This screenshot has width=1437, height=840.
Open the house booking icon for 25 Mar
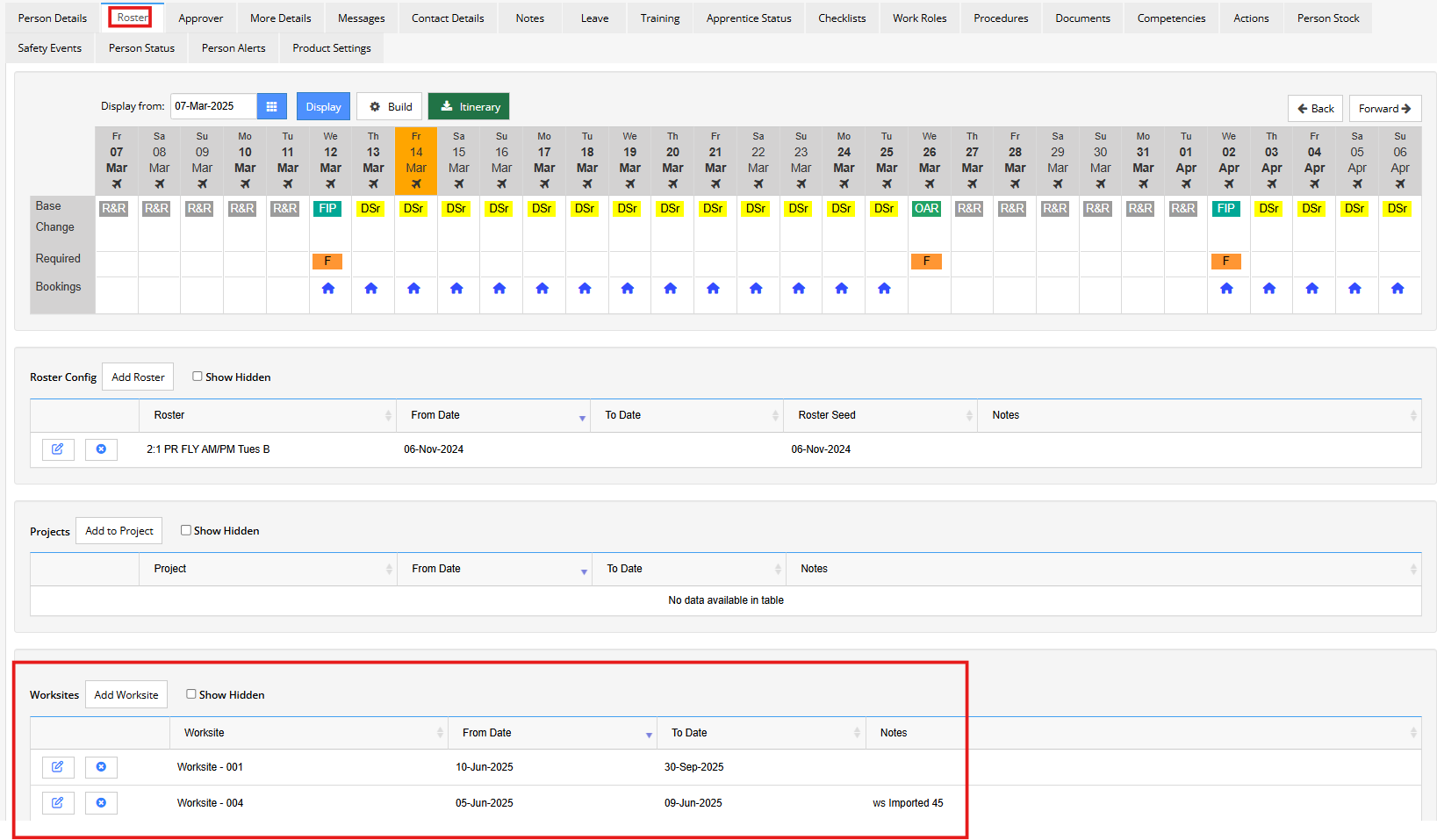(x=885, y=289)
